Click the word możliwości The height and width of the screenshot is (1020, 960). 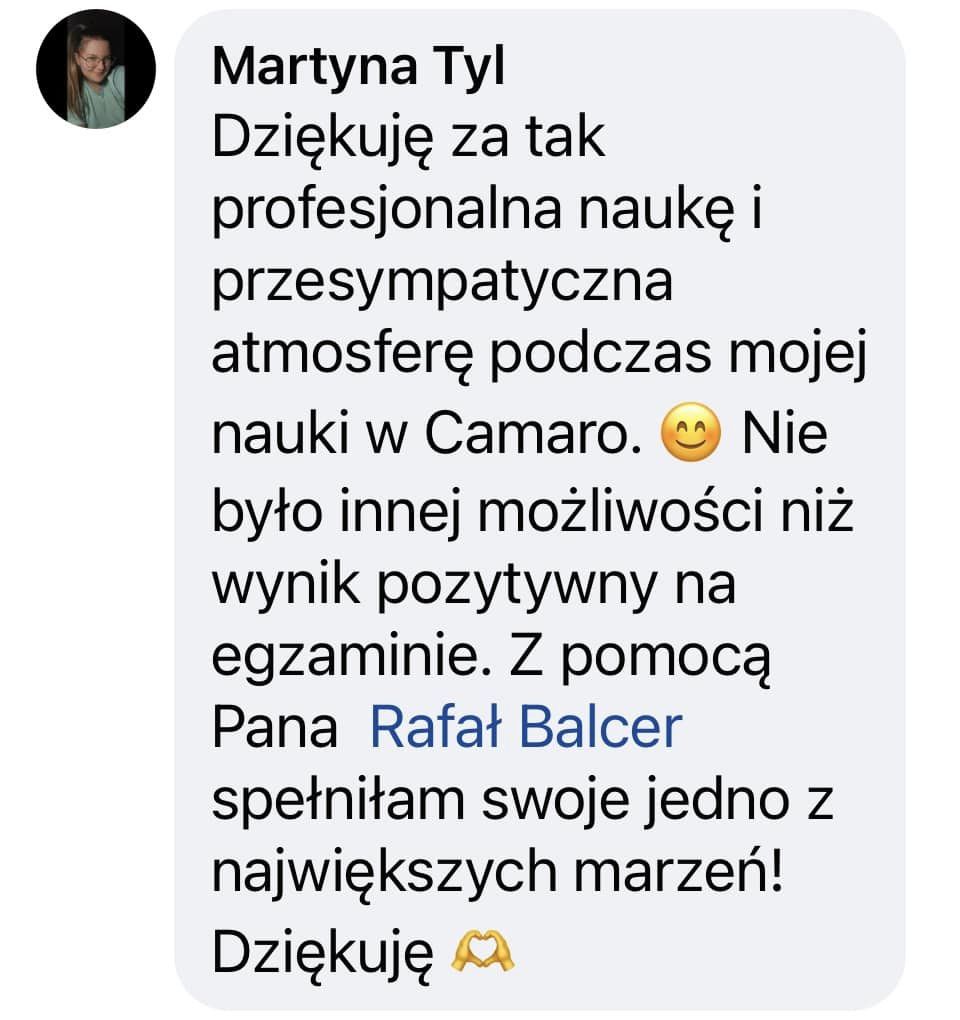(620, 509)
